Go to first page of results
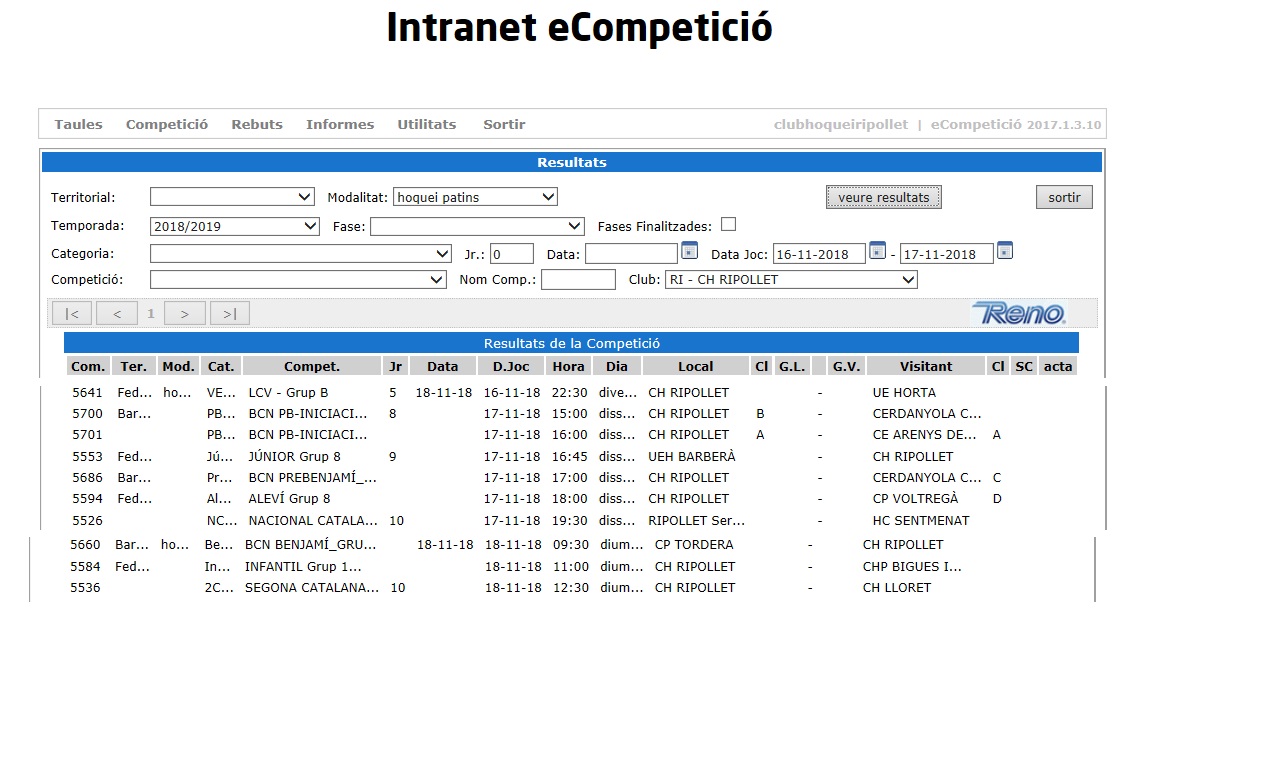Viewport: 1265px width, 763px height. [72, 313]
